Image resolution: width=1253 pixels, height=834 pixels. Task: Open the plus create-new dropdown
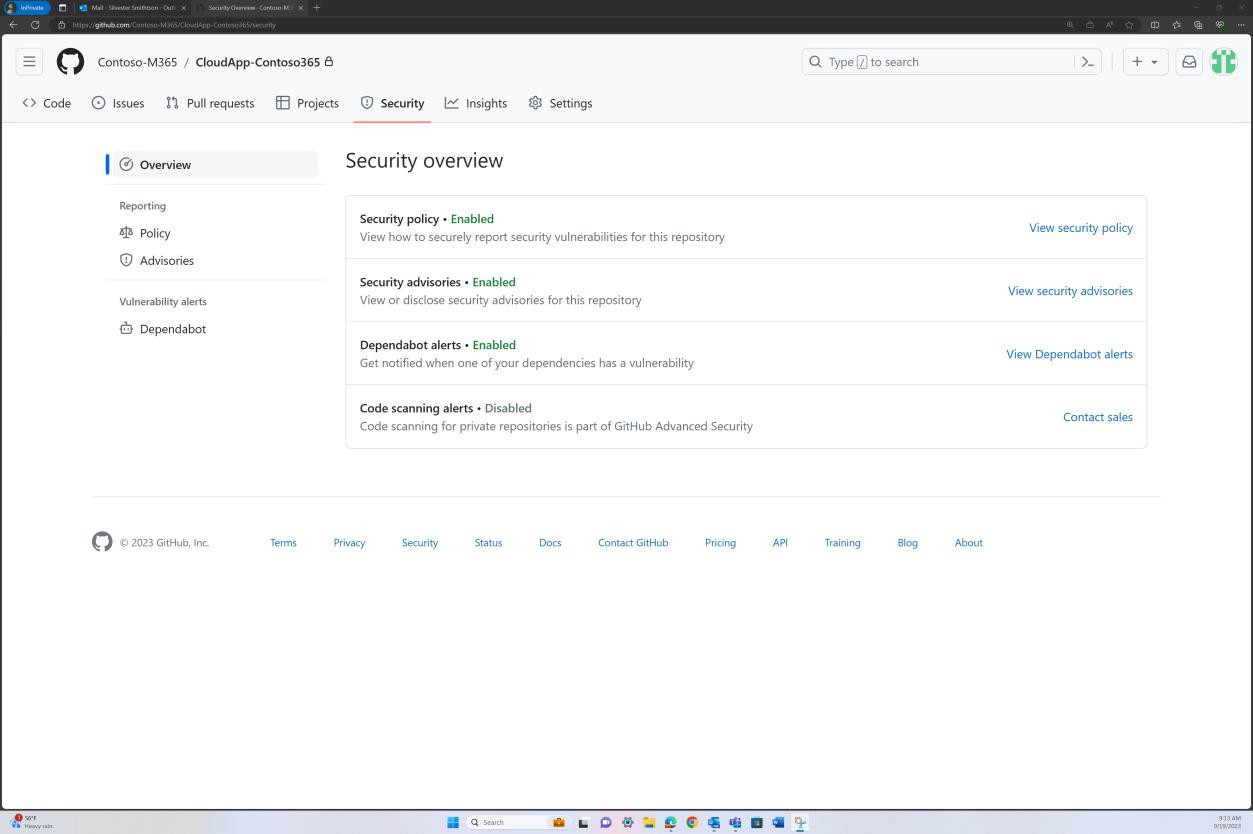click(x=1143, y=61)
